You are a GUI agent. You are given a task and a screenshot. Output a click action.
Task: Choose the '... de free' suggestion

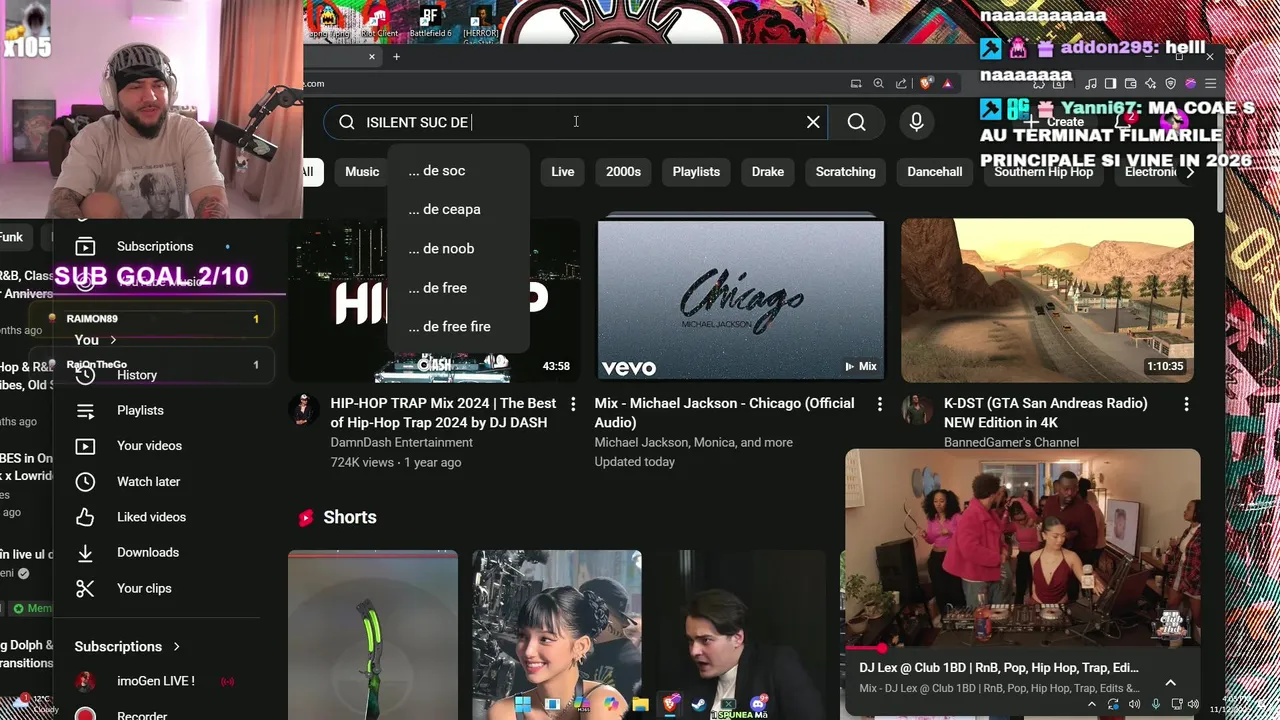tap(458, 288)
